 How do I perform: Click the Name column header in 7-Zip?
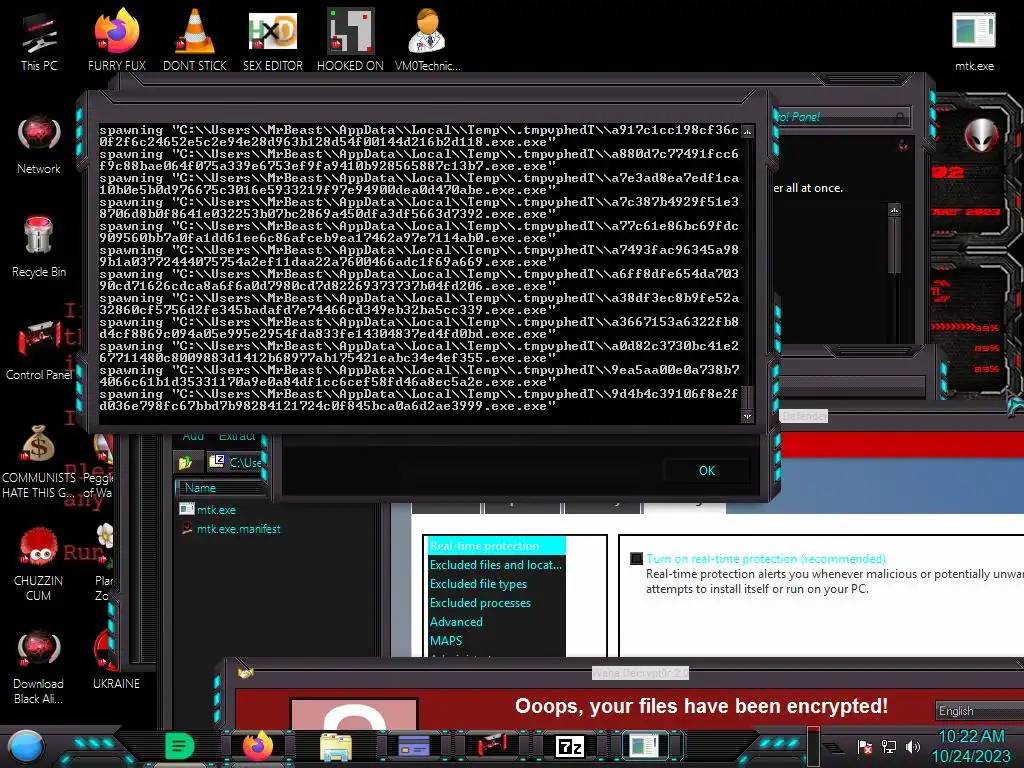[221, 488]
